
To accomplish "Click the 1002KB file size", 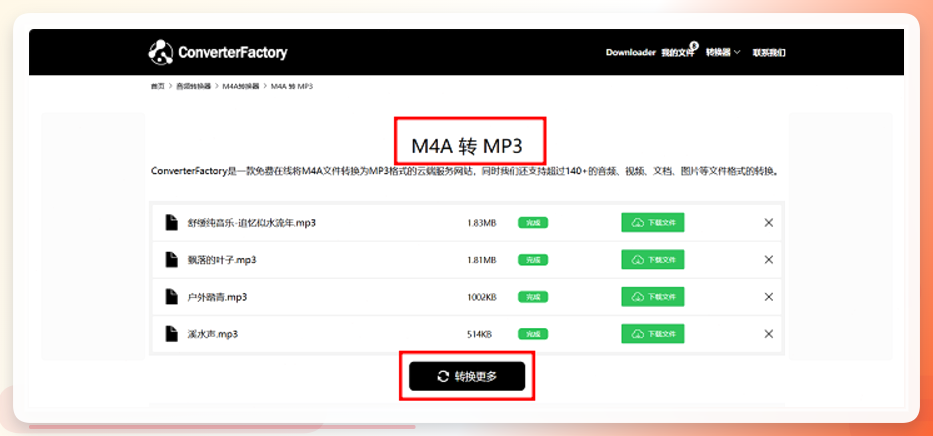I will pos(482,297).
